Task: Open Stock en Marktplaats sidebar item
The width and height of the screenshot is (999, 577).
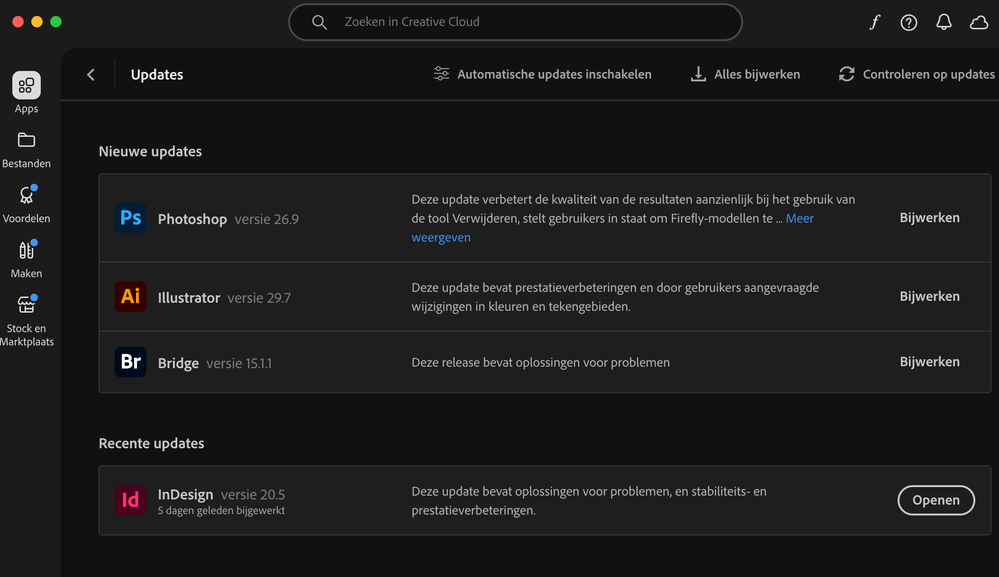Action: pos(27,319)
